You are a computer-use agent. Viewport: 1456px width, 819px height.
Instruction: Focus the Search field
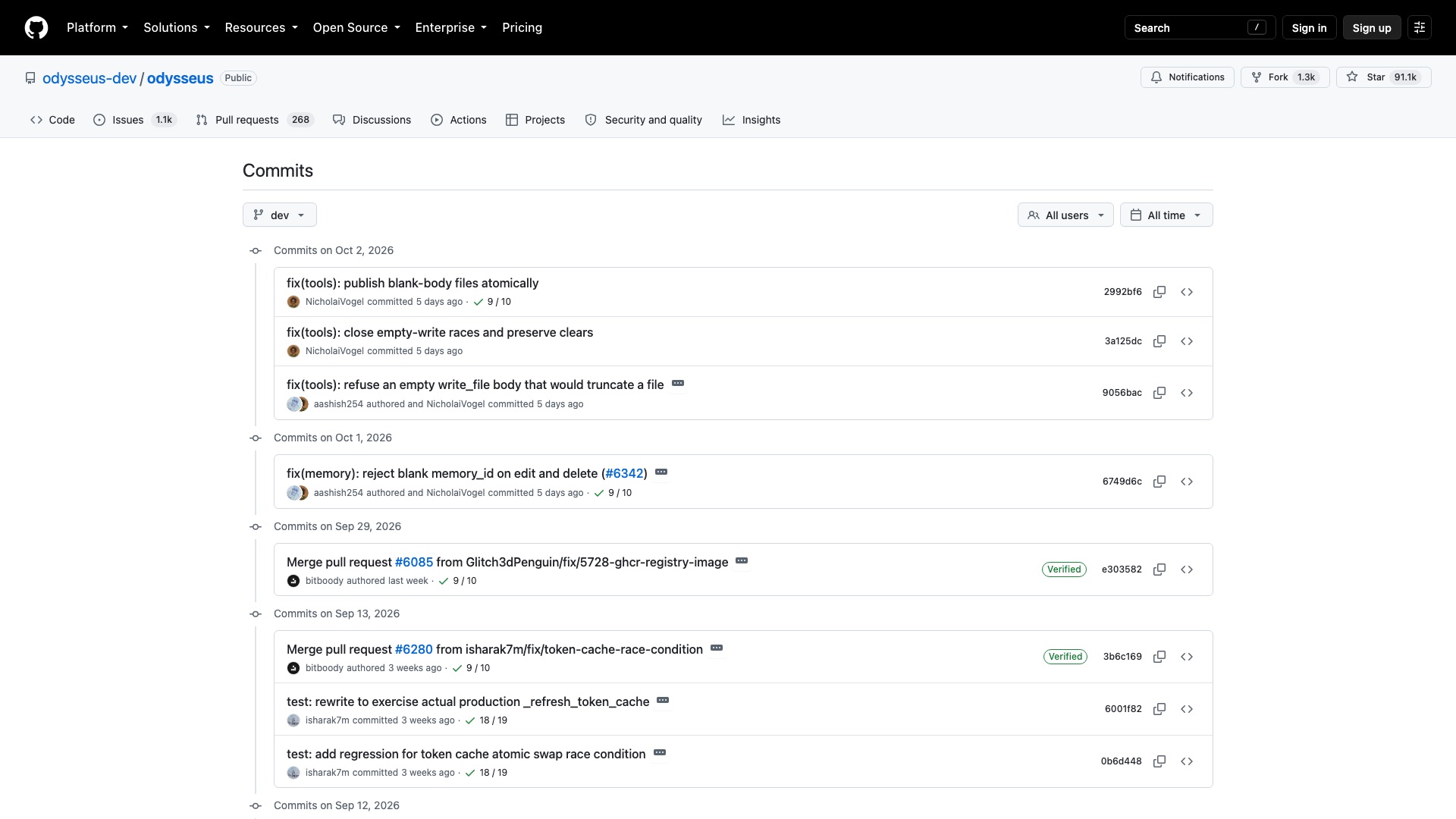coord(1200,27)
